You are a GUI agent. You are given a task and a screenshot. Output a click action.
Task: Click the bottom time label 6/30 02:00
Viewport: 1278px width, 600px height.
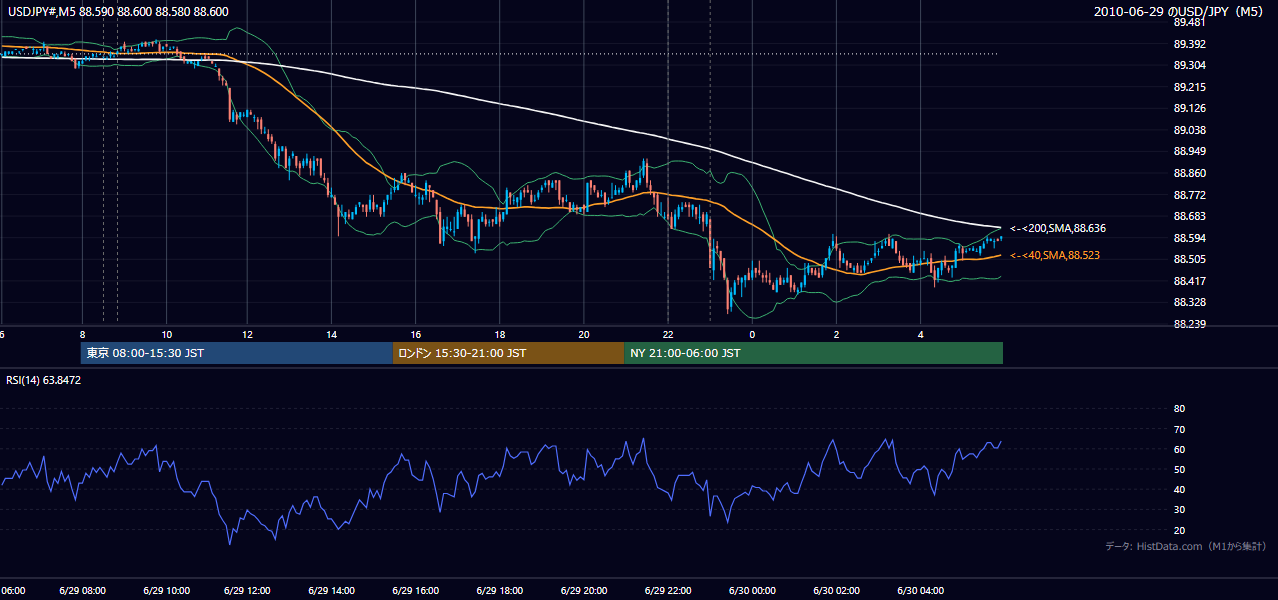(836, 591)
